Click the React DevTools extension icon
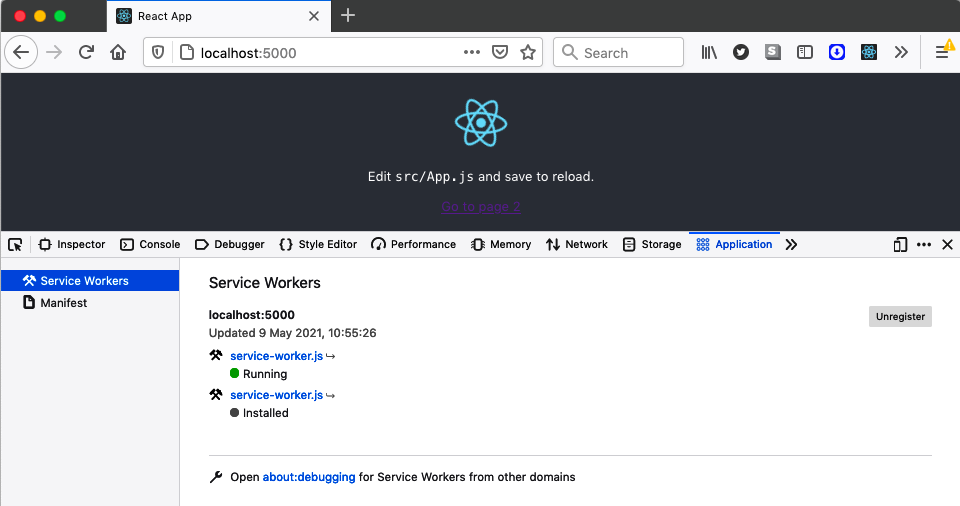 (x=869, y=53)
